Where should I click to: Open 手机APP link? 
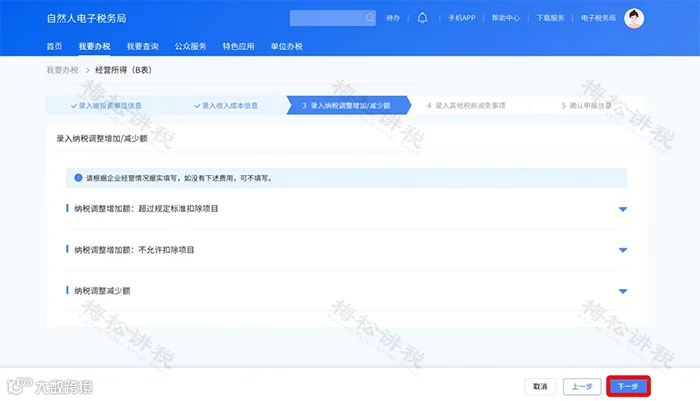click(x=462, y=18)
